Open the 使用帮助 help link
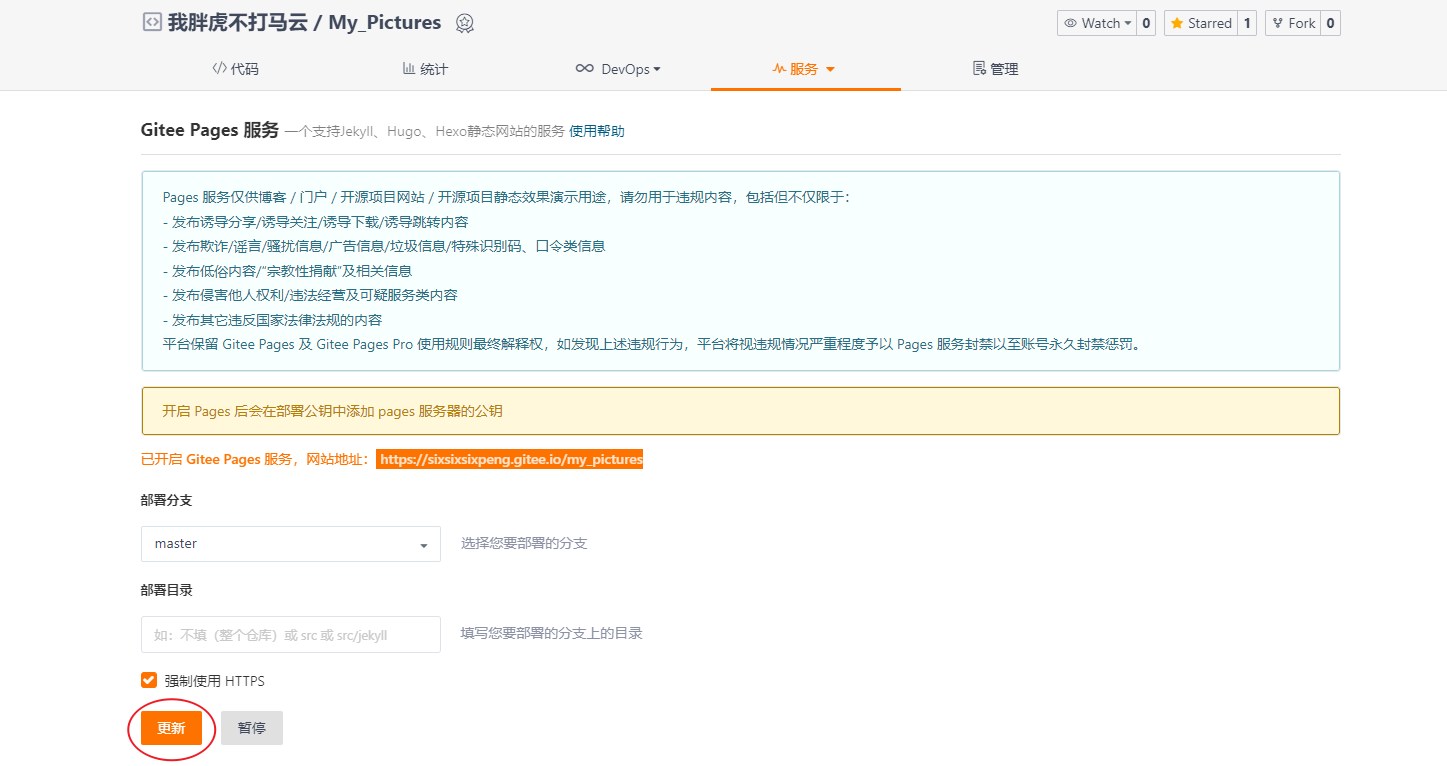The width and height of the screenshot is (1447, 766). click(597, 131)
